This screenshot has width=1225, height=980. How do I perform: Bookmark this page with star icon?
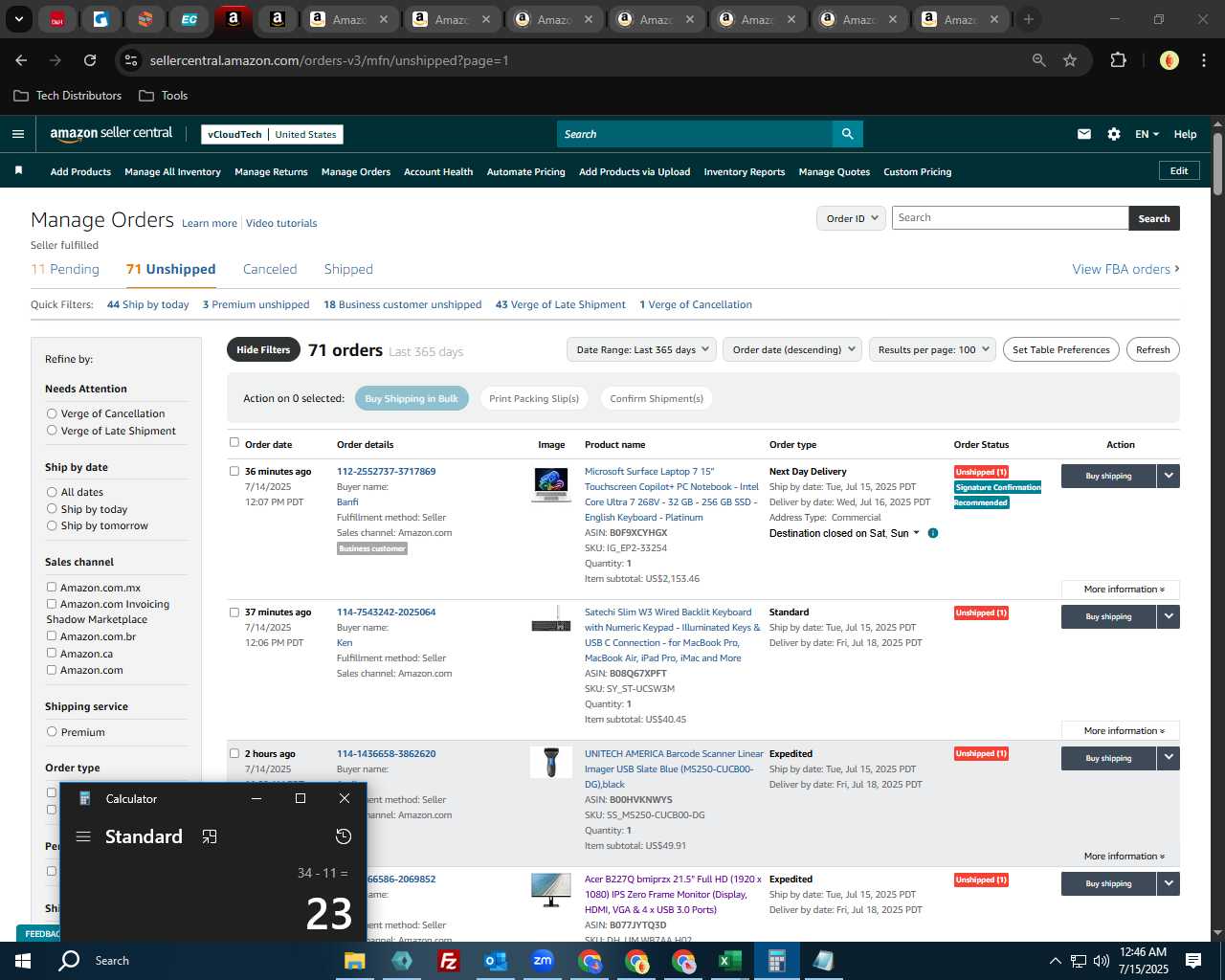click(x=1070, y=60)
